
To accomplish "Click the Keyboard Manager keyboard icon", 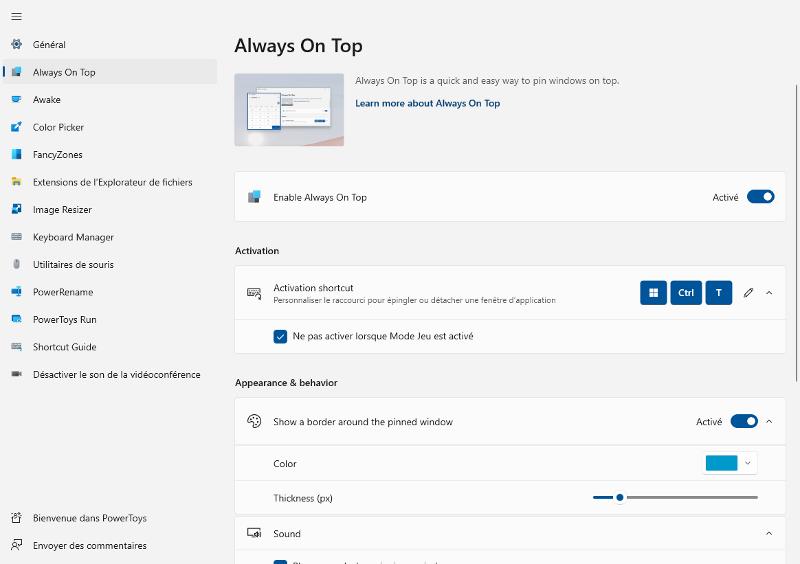I will coord(16,237).
